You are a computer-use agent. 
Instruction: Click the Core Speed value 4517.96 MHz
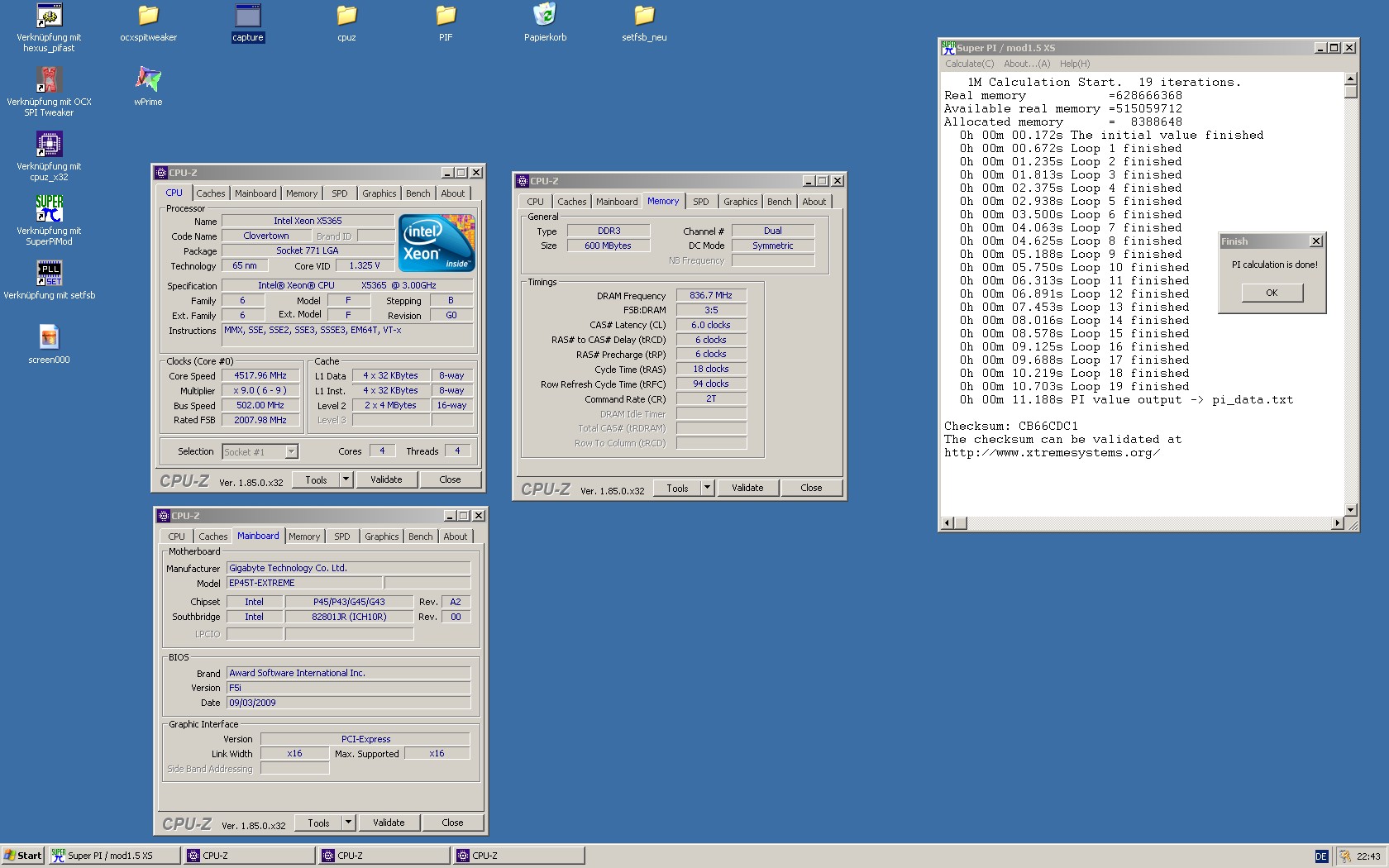260,375
